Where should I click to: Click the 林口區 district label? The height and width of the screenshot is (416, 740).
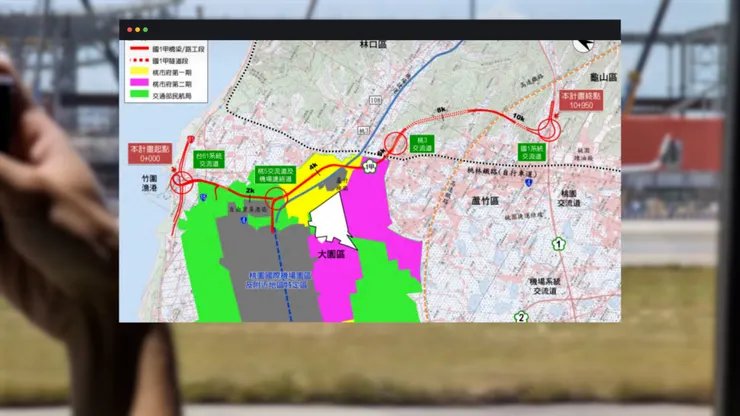[x=373, y=44]
